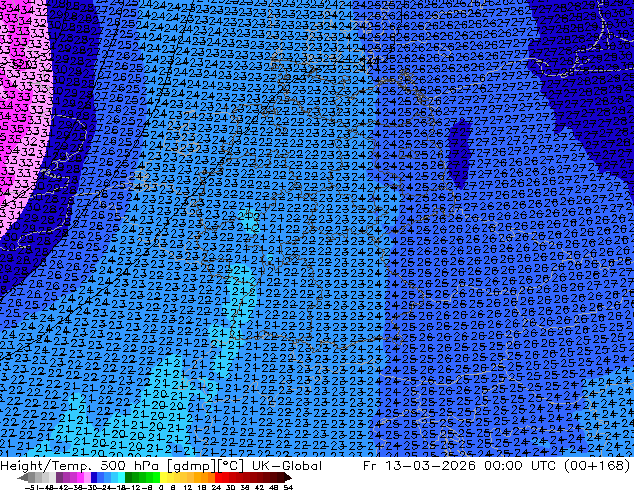
Task: Click the '[gdmp]' unit label
Action: [x=192, y=466]
